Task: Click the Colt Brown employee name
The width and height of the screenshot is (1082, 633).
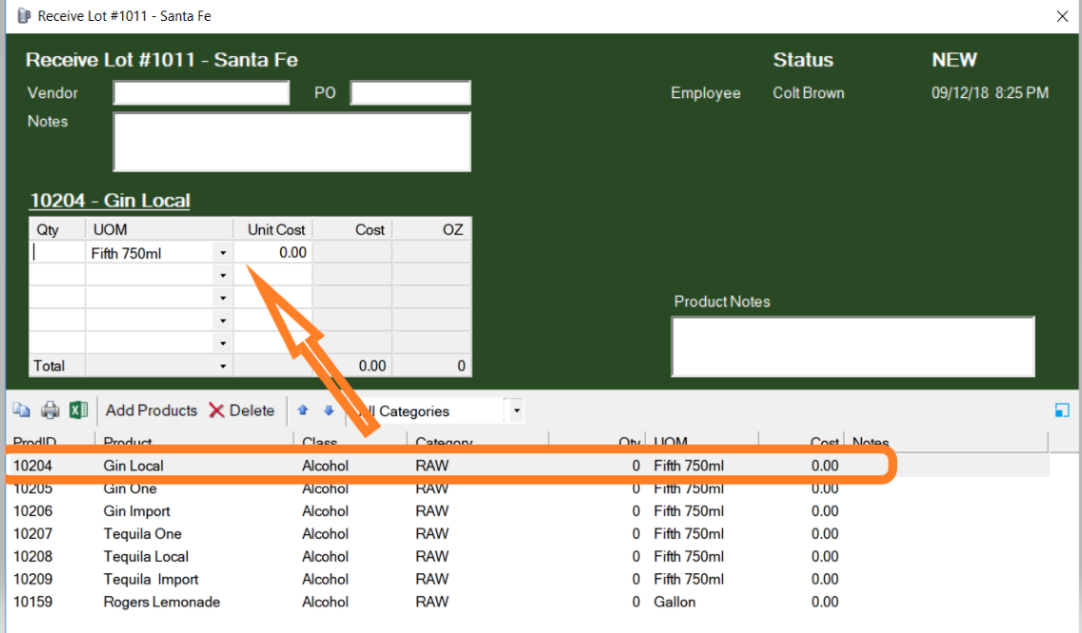Action: [x=808, y=92]
